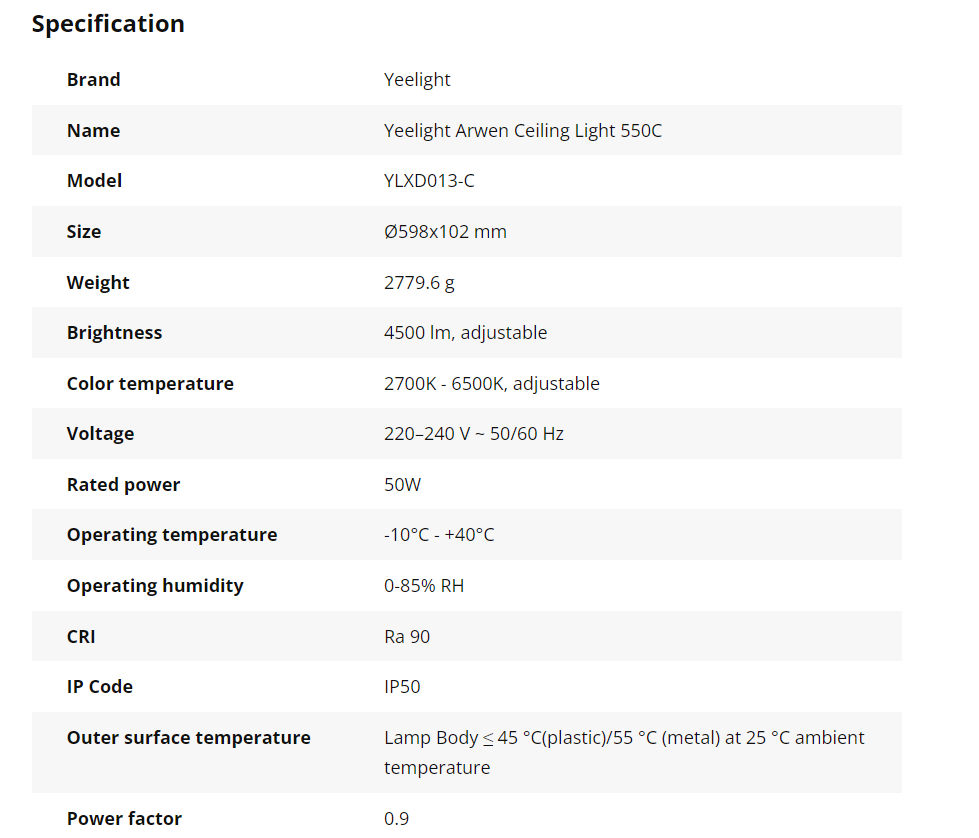Select the Yeelight brand value
Screen dimensions: 979x838
click(417, 80)
